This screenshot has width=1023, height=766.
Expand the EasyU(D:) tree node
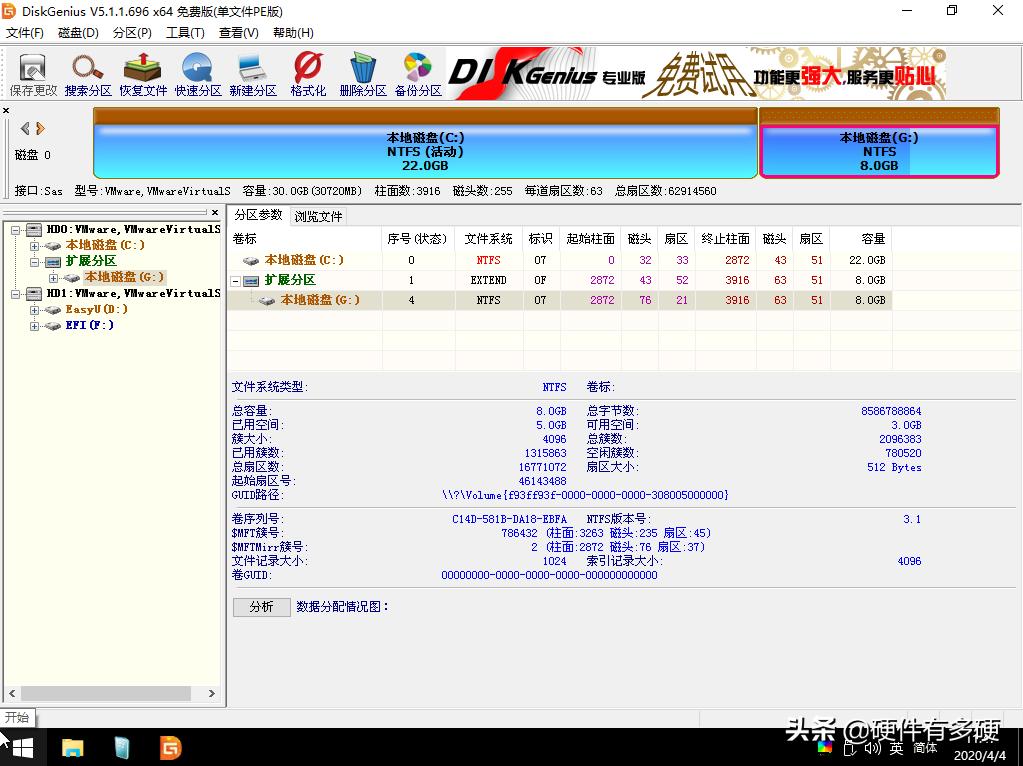34,309
